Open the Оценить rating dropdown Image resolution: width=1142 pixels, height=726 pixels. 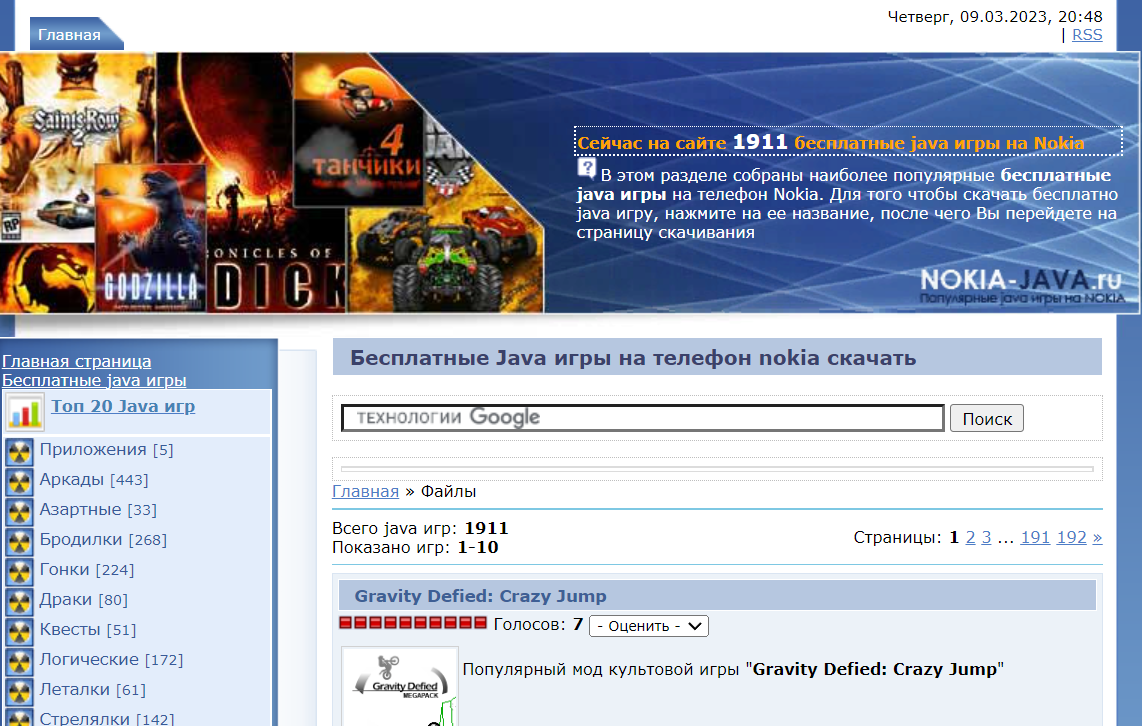pyautogui.click(x=649, y=626)
